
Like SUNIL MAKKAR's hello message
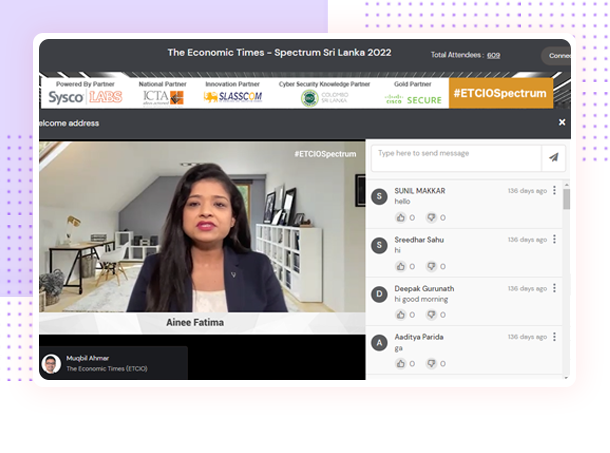(402, 217)
